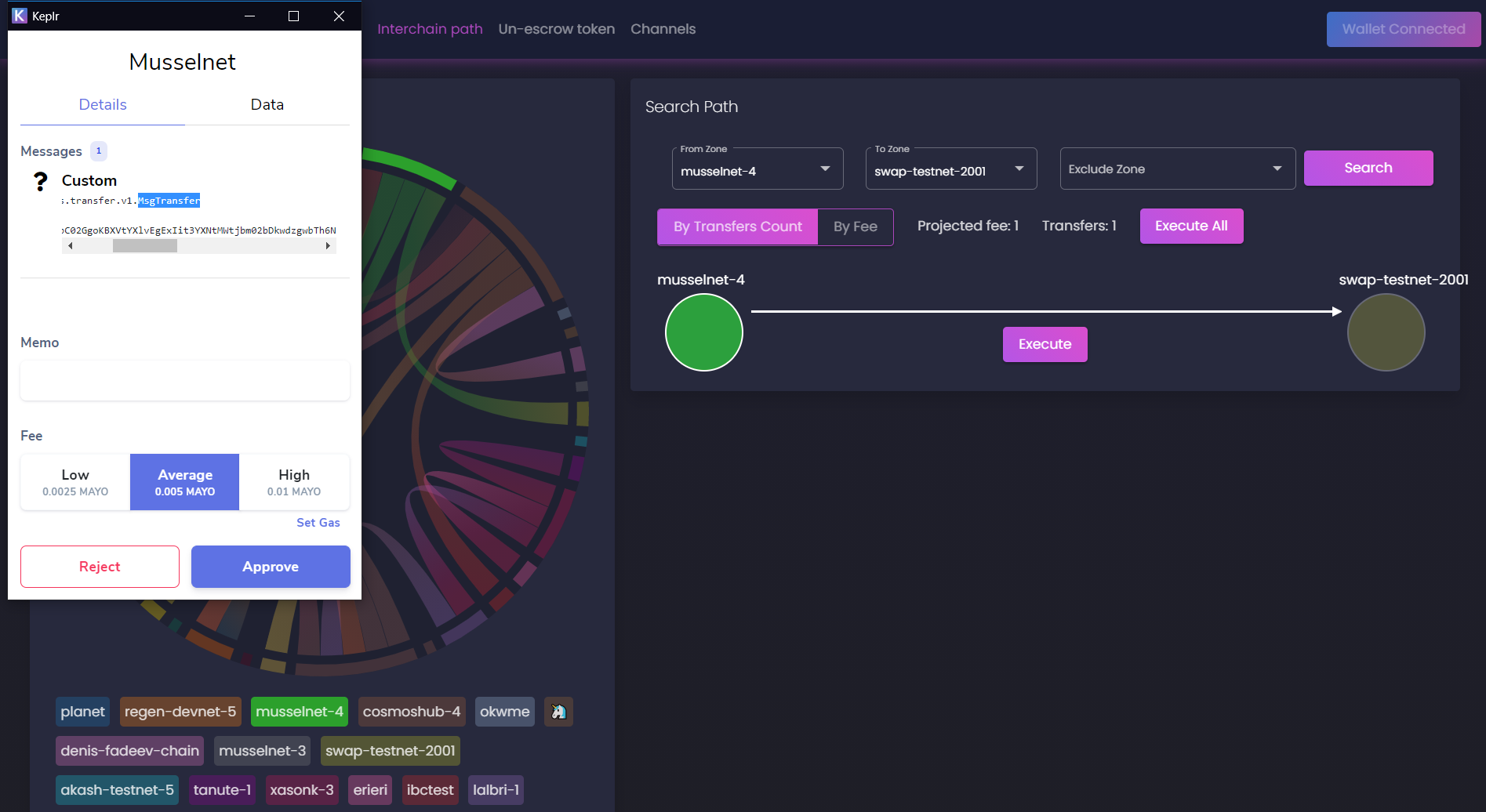The image size is (1486, 812).
Task: Click the swap-testnet-2001 node circle
Action: point(1386,332)
